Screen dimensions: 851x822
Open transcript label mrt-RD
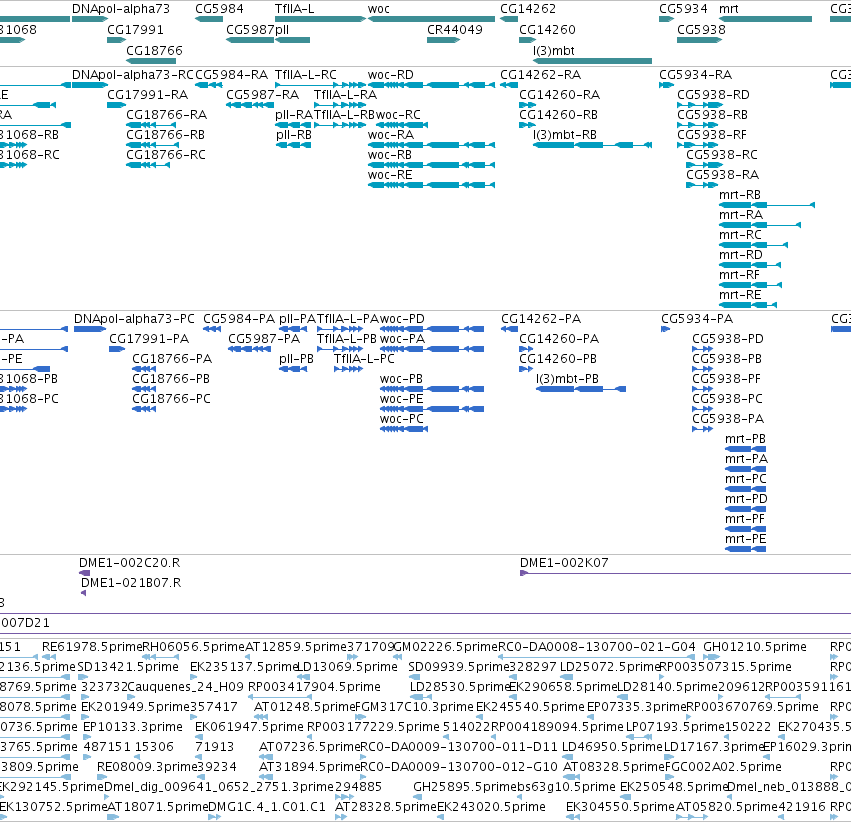click(740, 254)
